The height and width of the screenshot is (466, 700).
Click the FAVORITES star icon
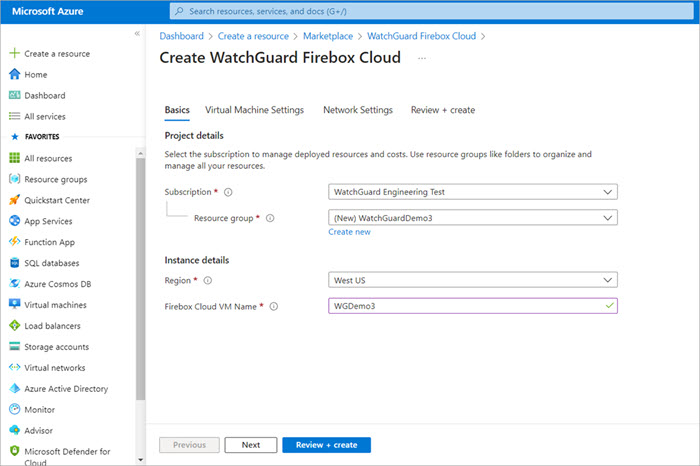(15, 137)
